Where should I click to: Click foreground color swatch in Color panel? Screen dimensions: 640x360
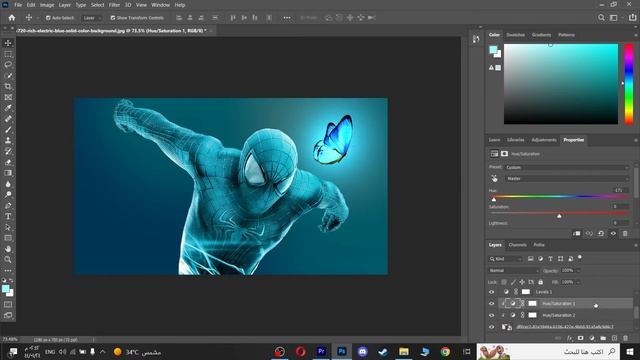pyautogui.click(x=493, y=50)
